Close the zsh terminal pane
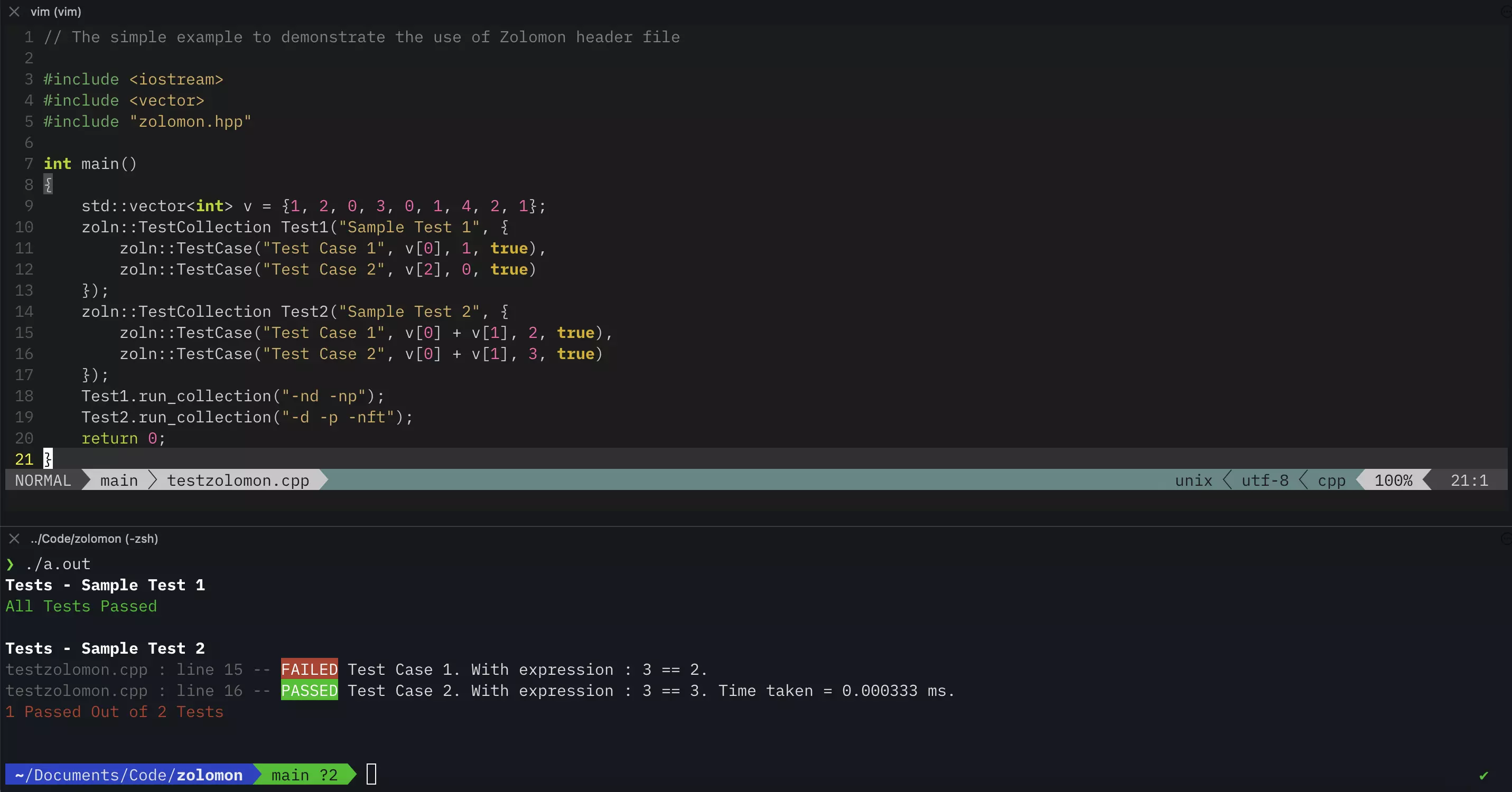The width and height of the screenshot is (1512, 792). (x=15, y=539)
